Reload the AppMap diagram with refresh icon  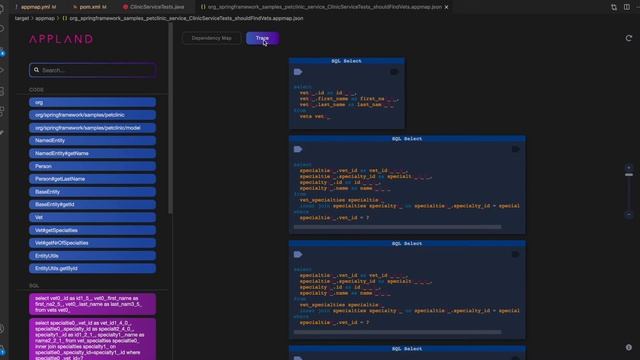coord(629,38)
